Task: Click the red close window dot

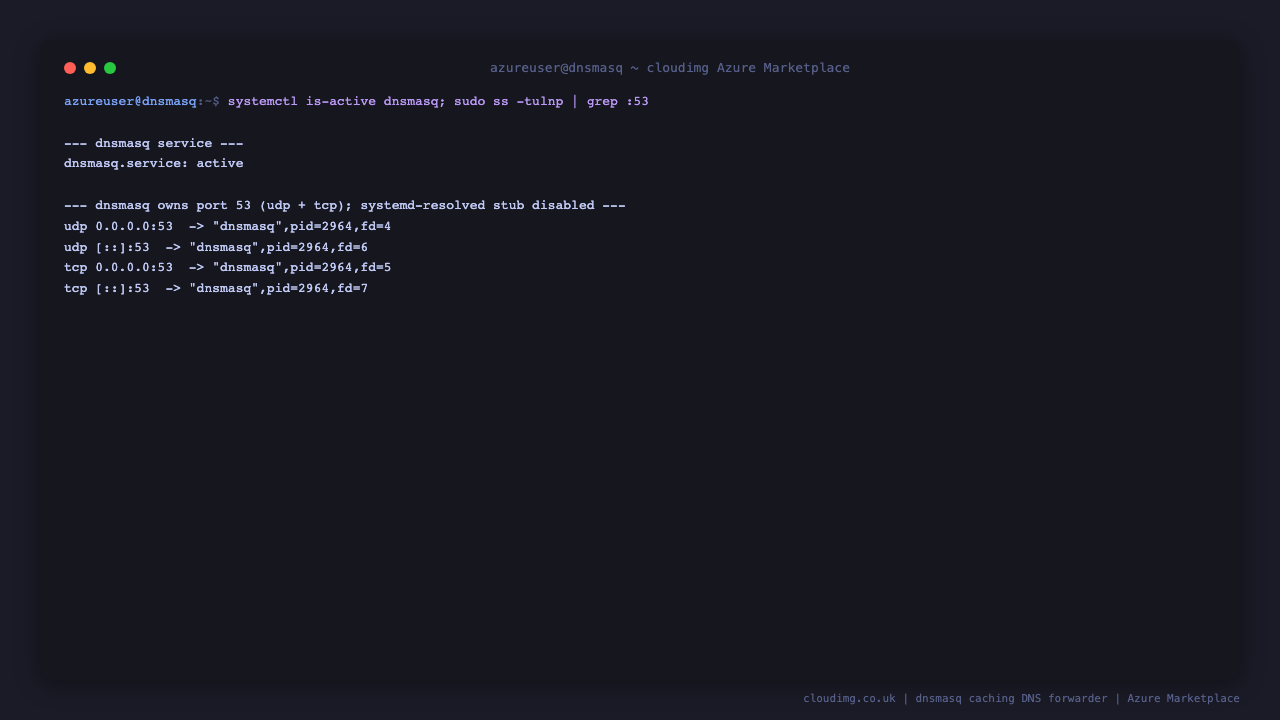Action: click(x=70, y=68)
